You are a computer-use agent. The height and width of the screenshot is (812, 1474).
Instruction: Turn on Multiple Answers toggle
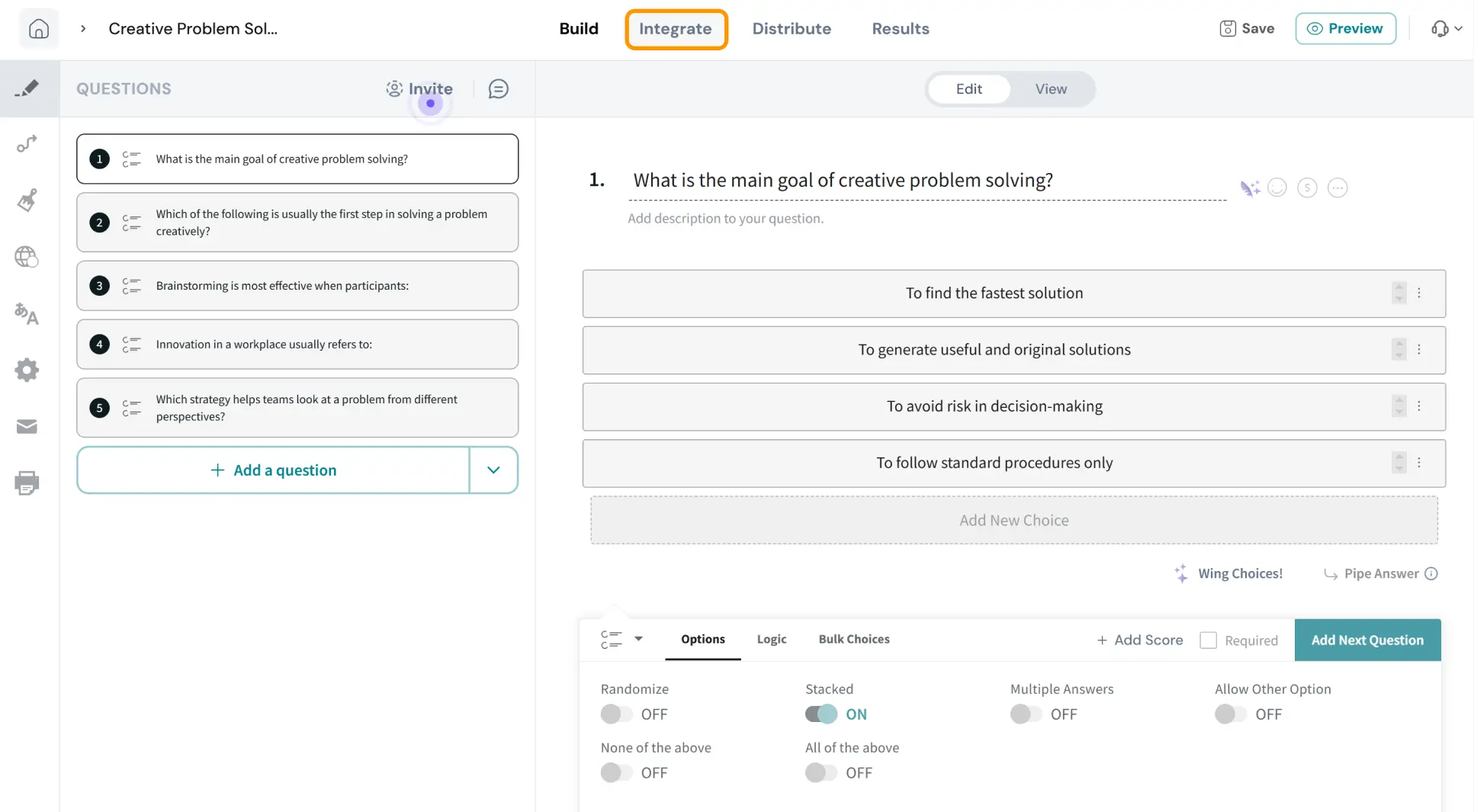(1026, 714)
